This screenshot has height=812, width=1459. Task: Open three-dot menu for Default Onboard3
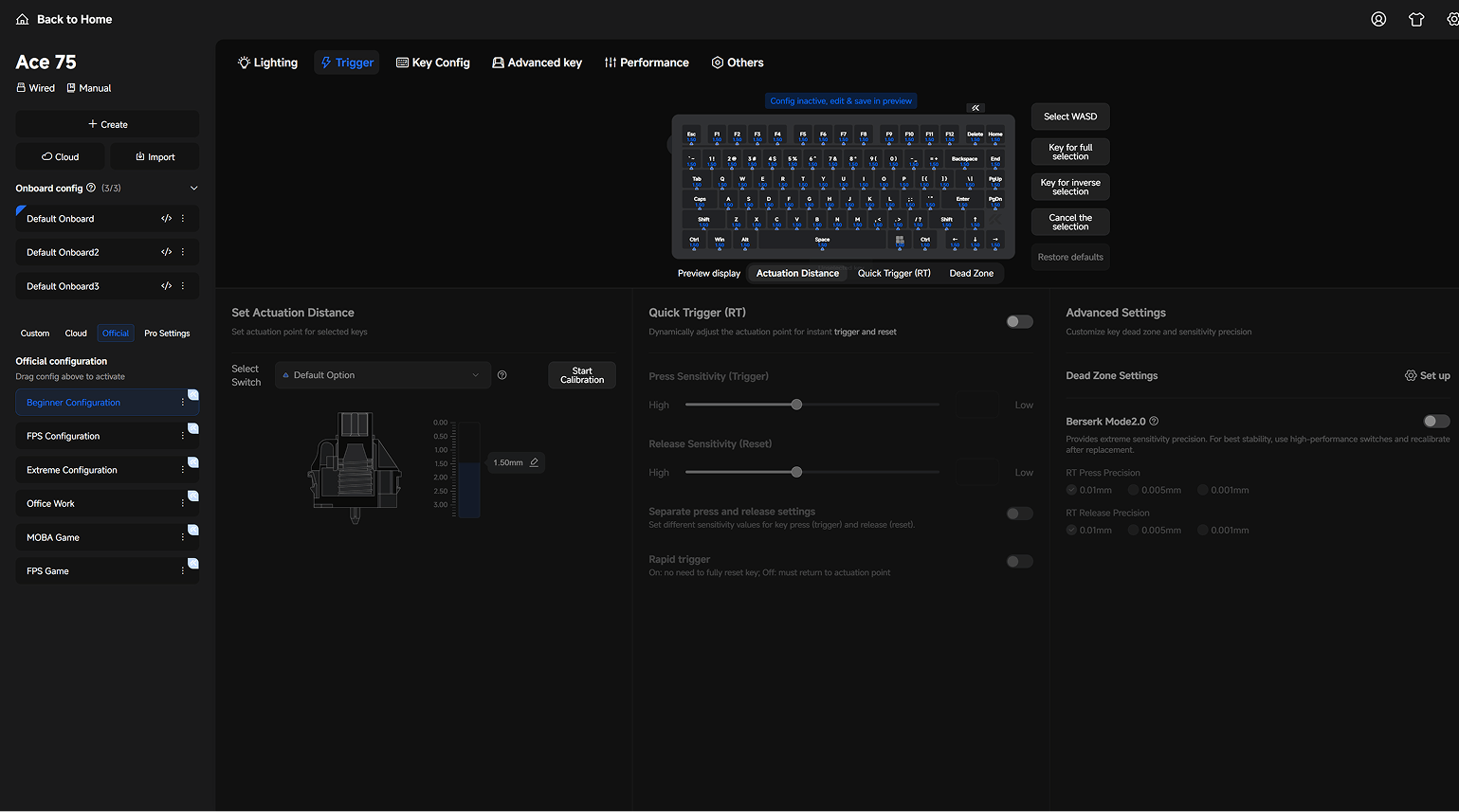183,286
